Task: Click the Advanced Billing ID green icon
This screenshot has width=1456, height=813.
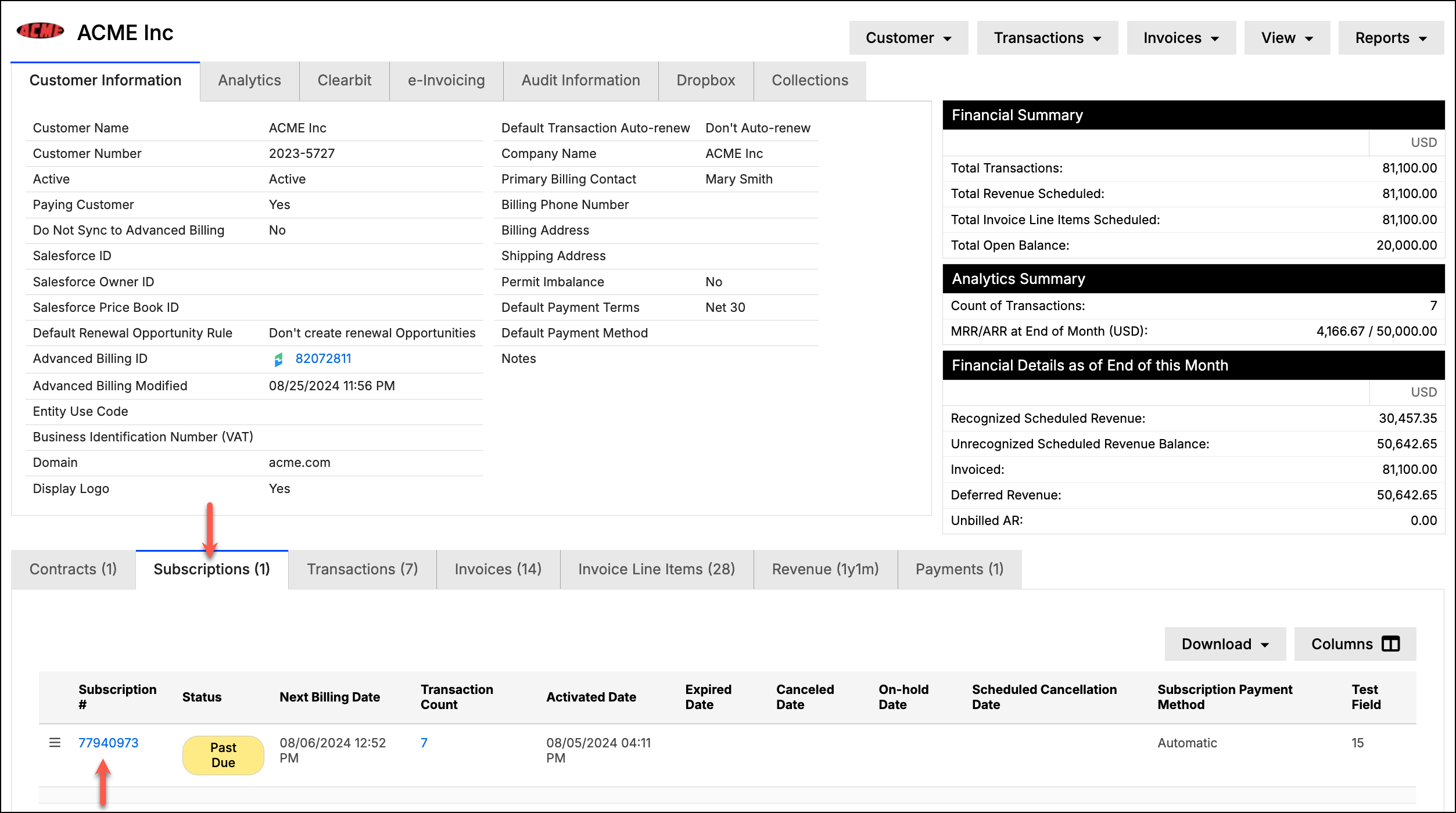Action: [x=279, y=359]
